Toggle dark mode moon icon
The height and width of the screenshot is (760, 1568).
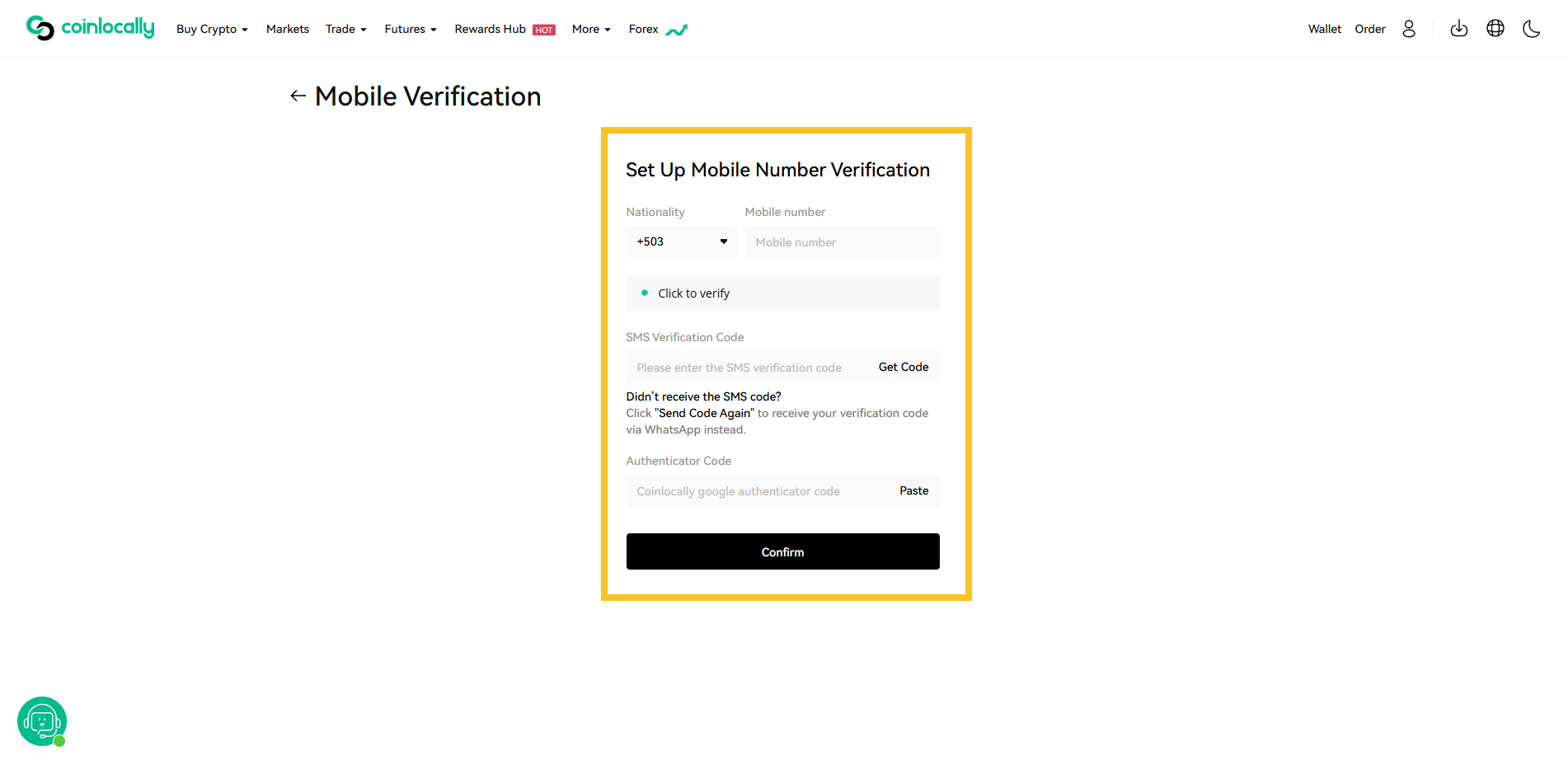coord(1532,29)
